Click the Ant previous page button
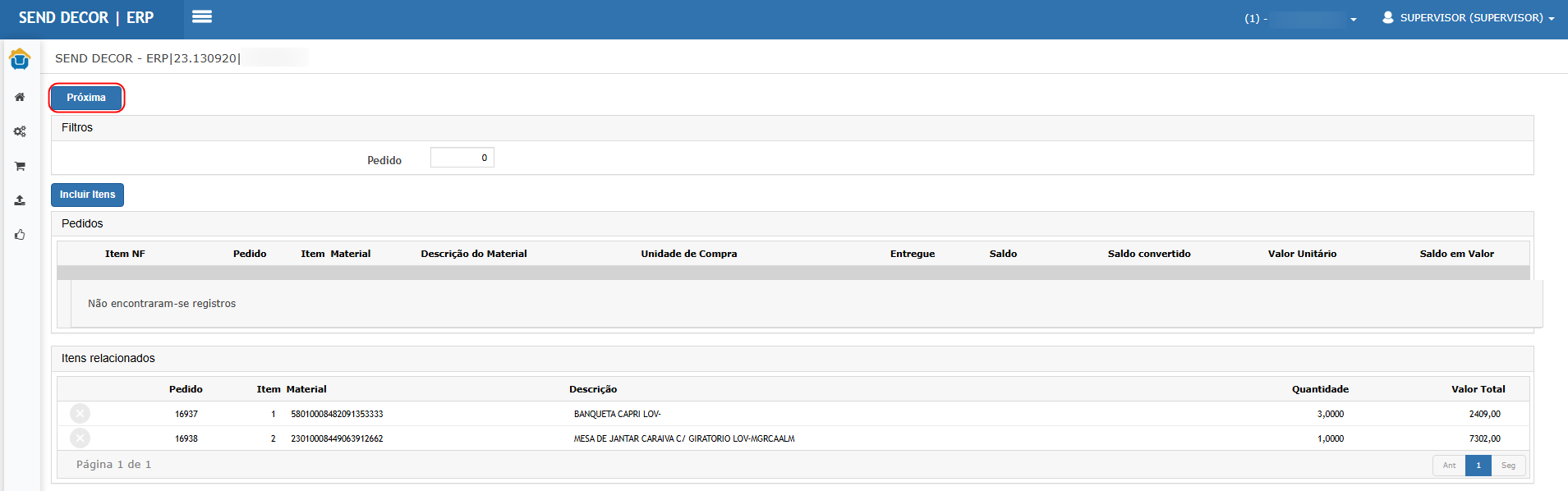1568x491 pixels. tap(1449, 466)
